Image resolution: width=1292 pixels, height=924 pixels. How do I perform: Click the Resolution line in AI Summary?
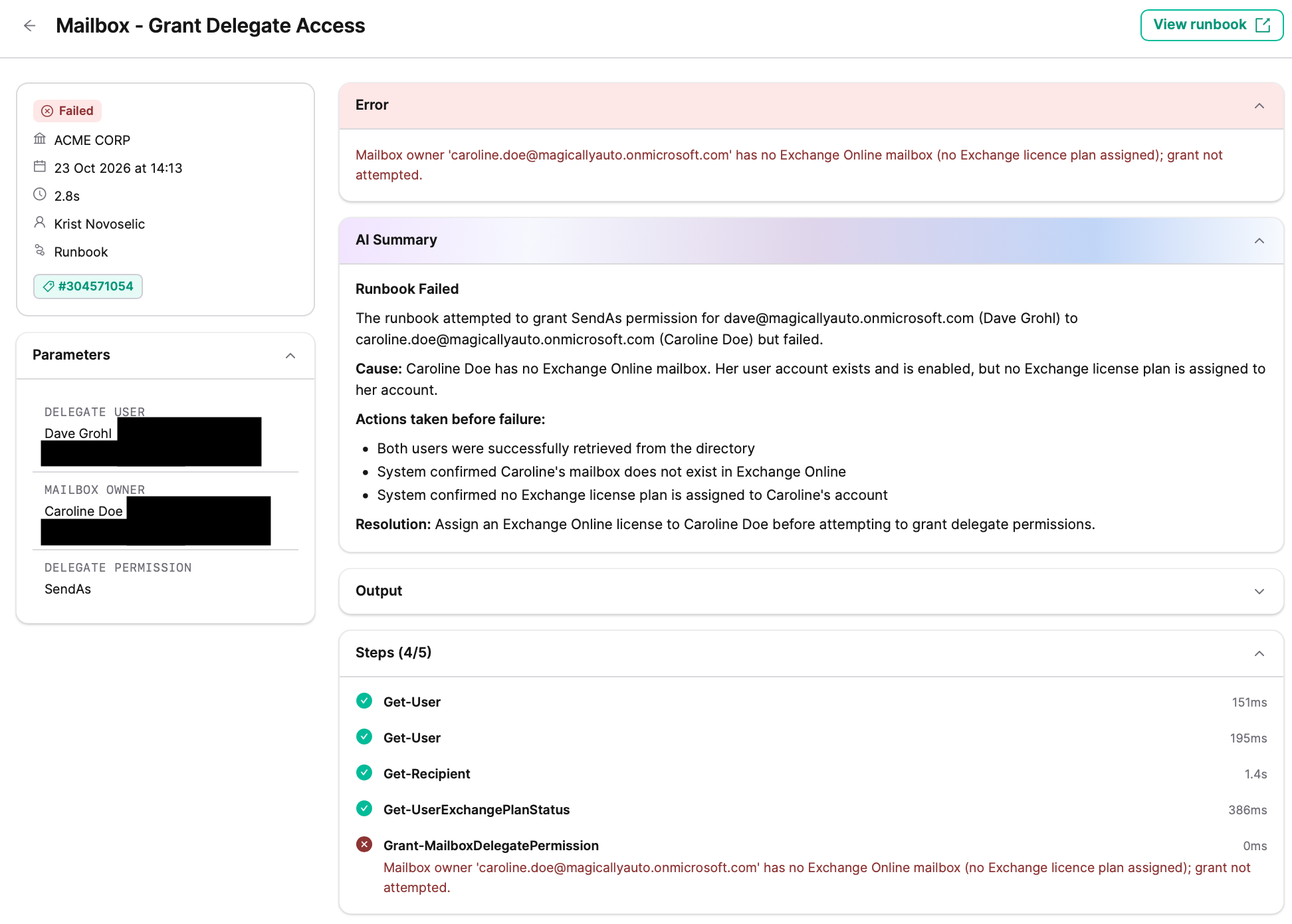tap(725, 524)
